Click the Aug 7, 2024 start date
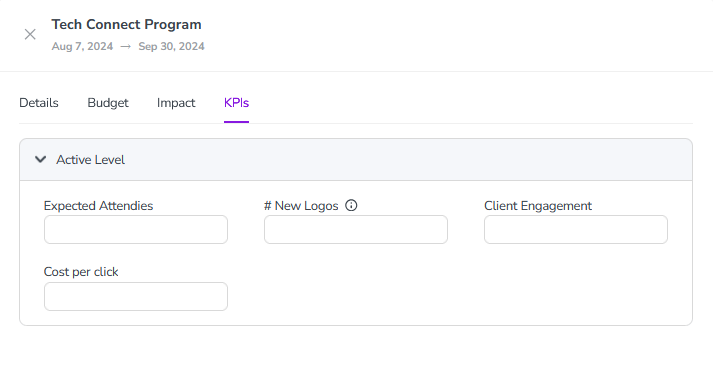This screenshot has width=713, height=386. 82,46
